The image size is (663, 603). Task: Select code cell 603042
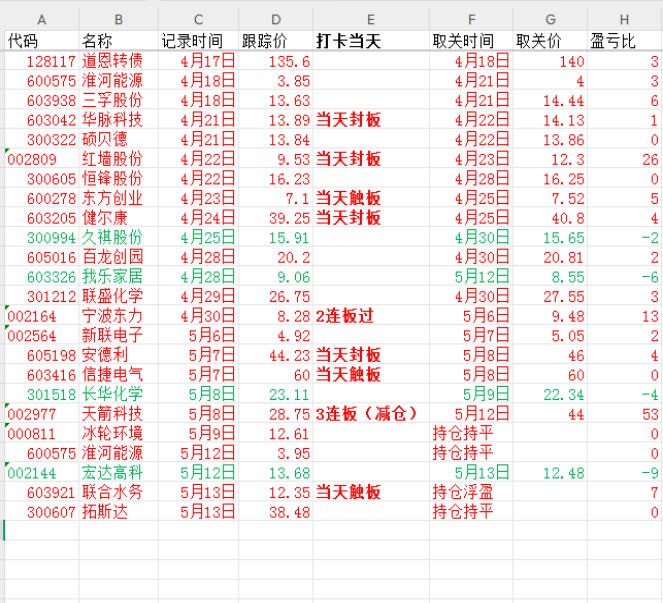[x=41, y=120]
